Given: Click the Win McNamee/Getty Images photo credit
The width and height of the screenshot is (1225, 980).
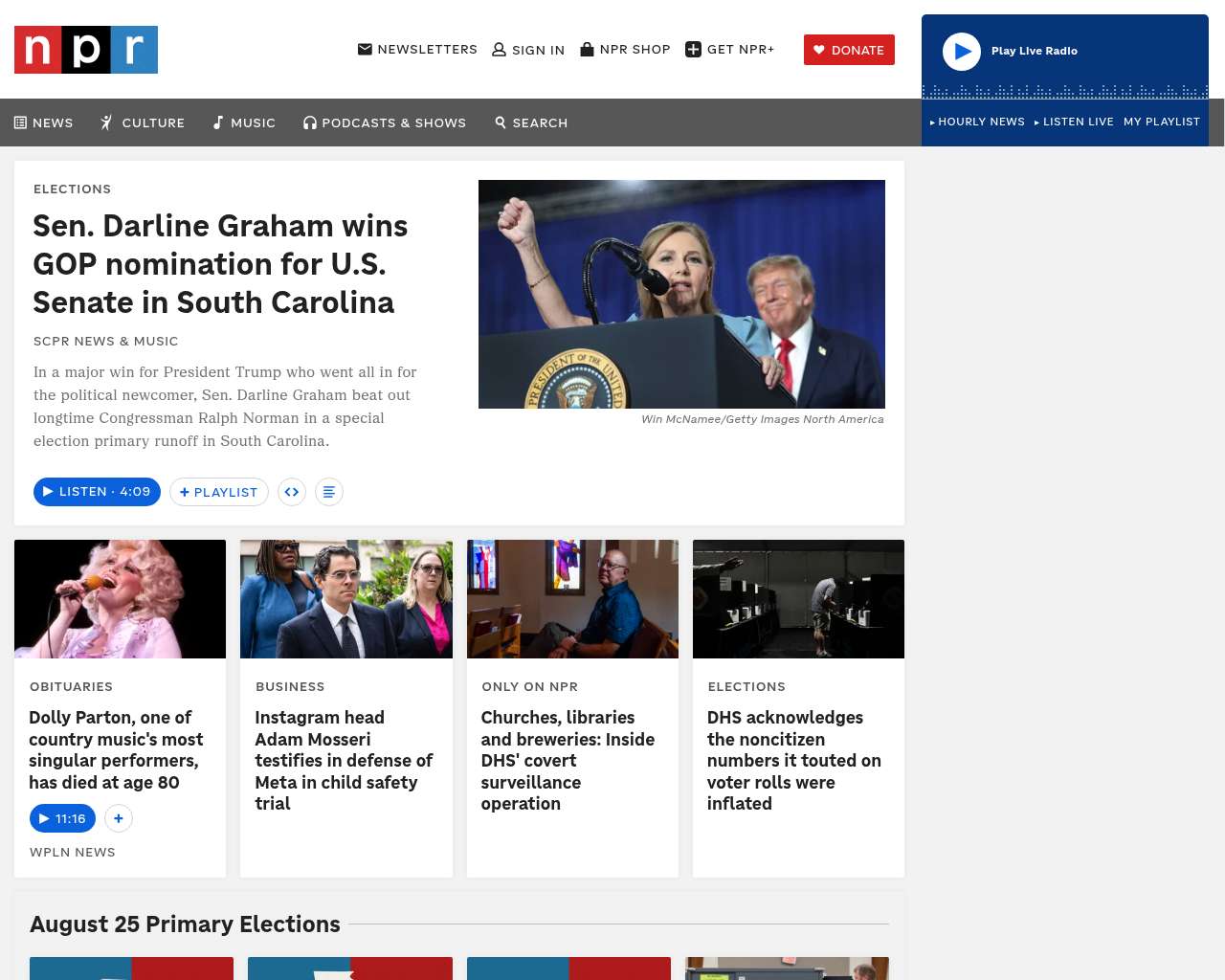Looking at the screenshot, I should [x=763, y=419].
